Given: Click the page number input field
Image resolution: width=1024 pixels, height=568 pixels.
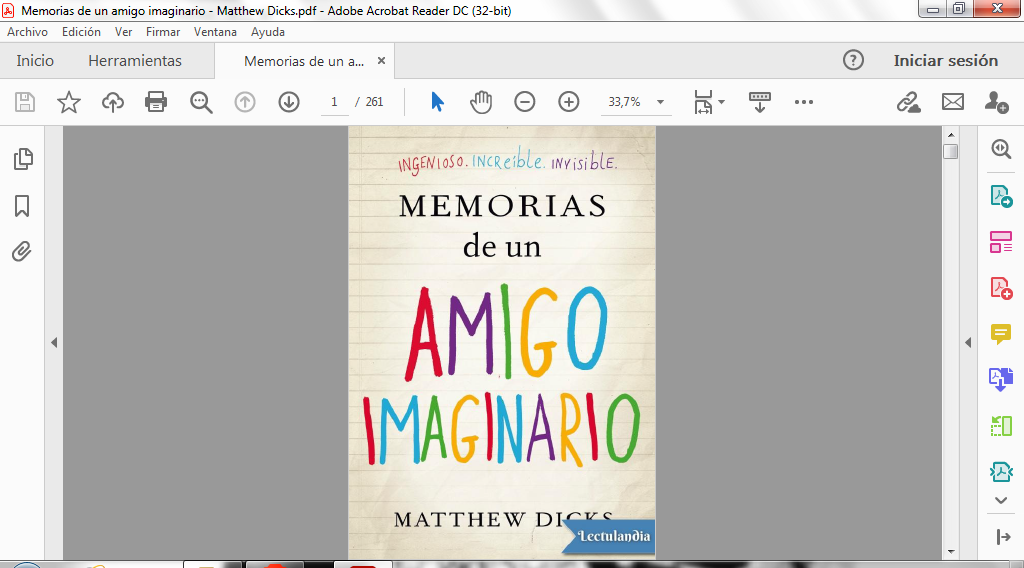Looking at the screenshot, I should [x=334, y=102].
